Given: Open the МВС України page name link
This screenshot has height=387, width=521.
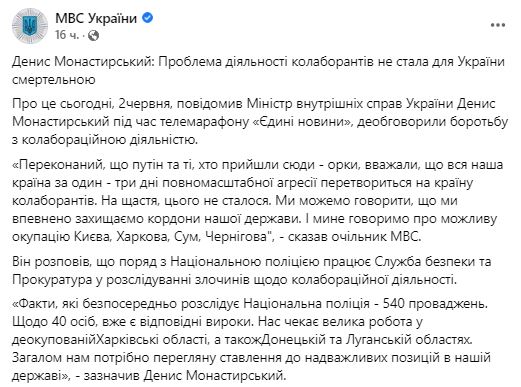Looking at the screenshot, I should [x=96, y=18].
